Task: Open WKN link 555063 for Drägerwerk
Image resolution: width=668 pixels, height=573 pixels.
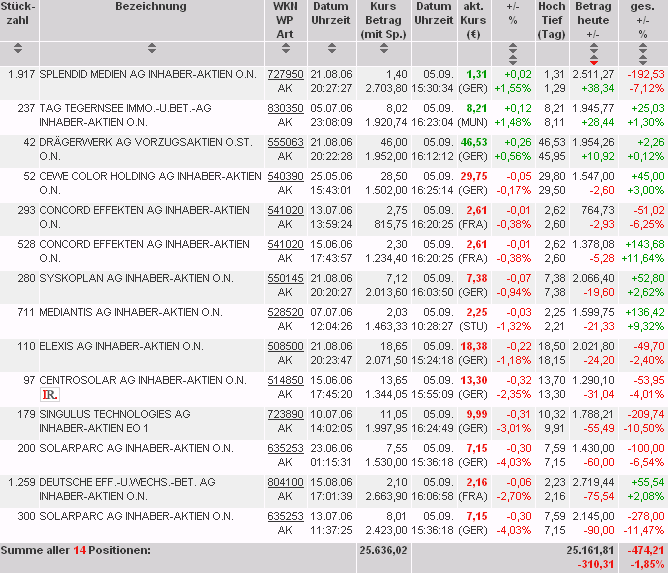Action: coord(285,142)
